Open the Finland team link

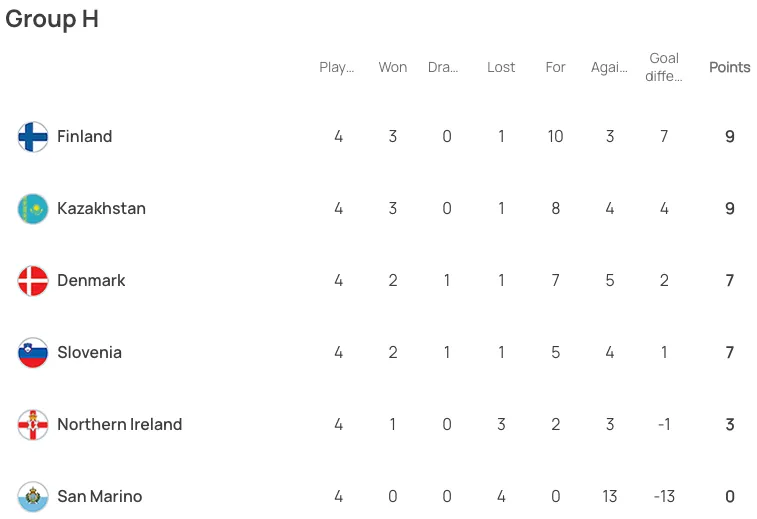(x=84, y=136)
